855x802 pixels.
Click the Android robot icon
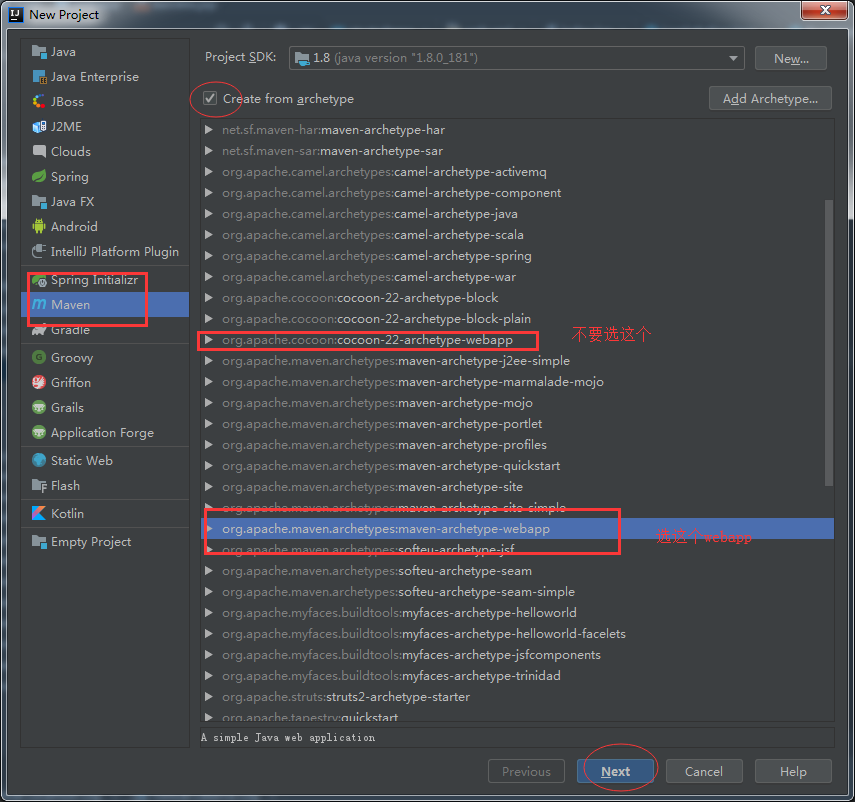tap(39, 226)
